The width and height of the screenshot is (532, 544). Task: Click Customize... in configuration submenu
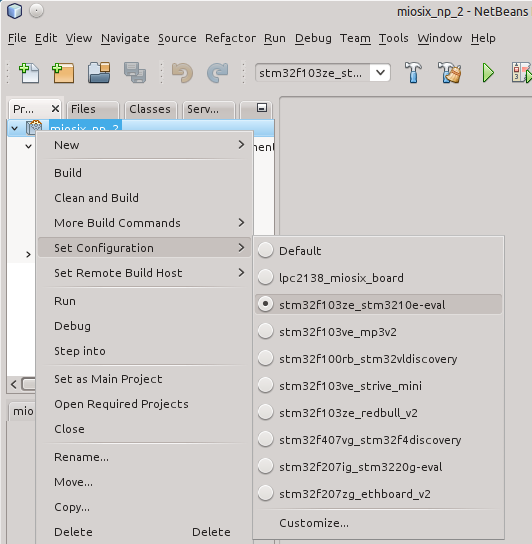point(379,523)
